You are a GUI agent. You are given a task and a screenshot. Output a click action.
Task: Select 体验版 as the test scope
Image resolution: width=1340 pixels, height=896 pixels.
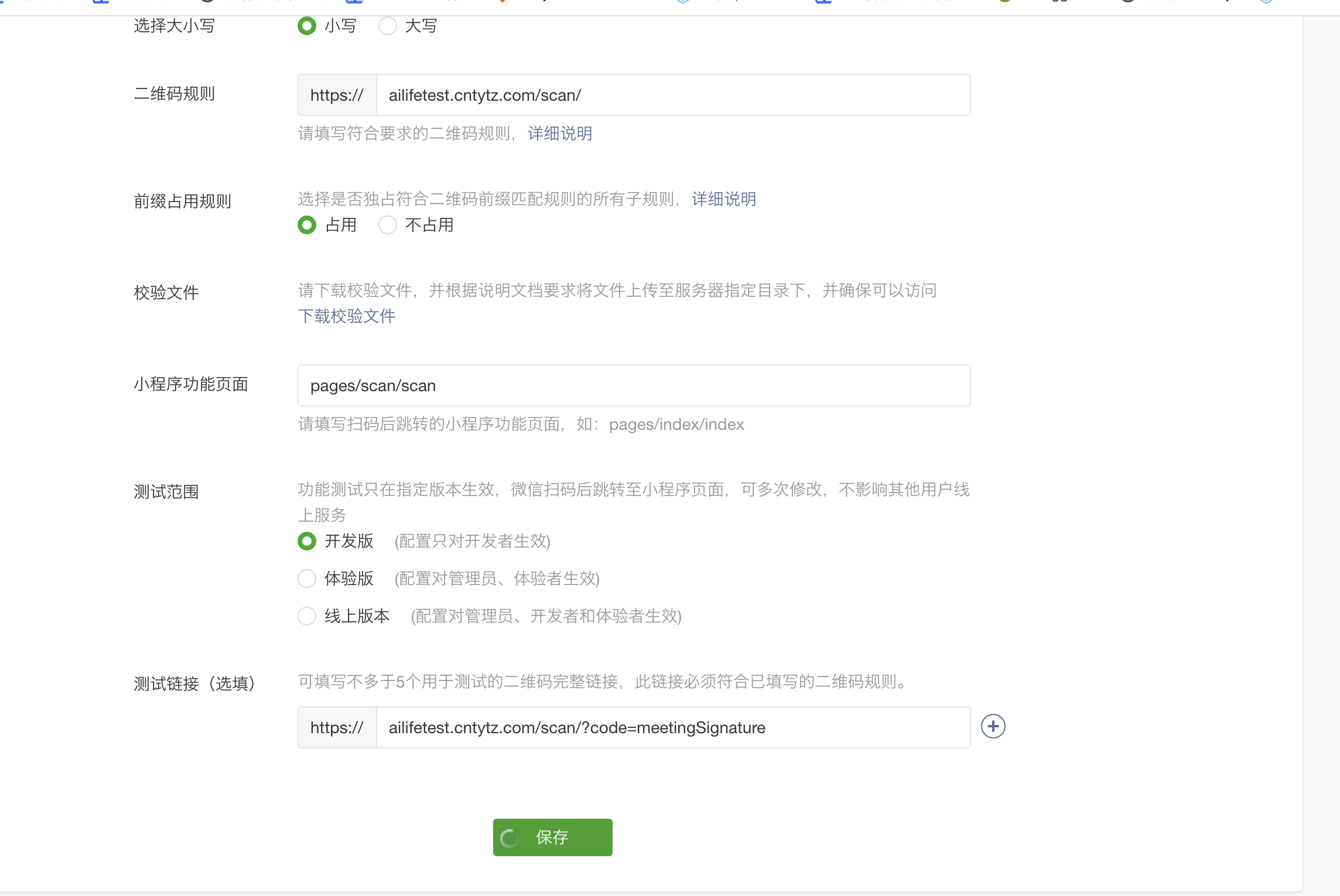pyautogui.click(x=307, y=579)
